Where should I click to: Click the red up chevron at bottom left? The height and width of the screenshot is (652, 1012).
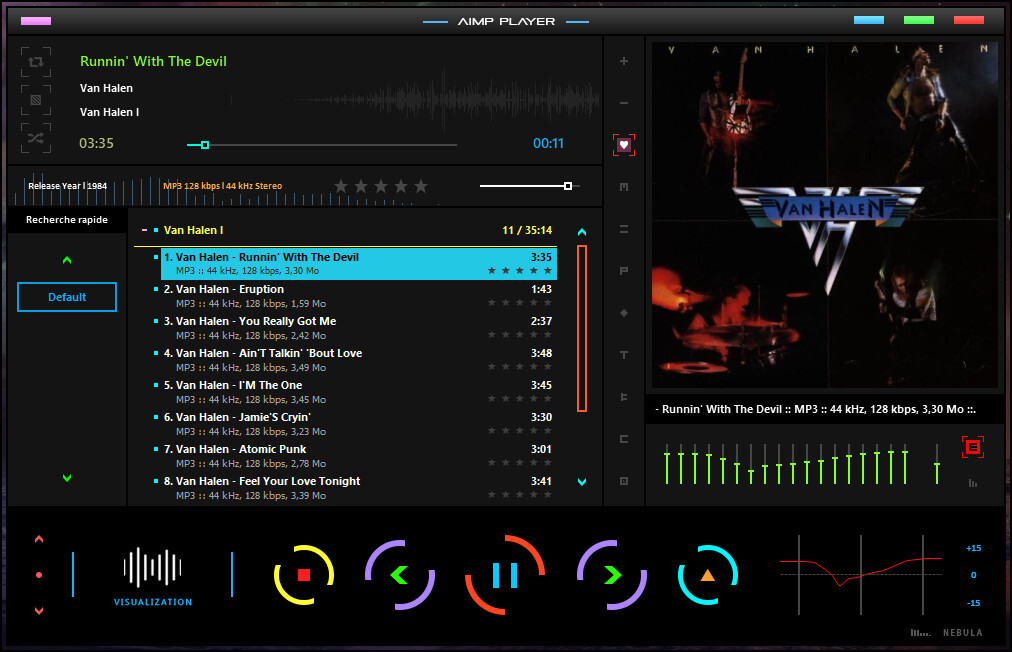point(39,539)
